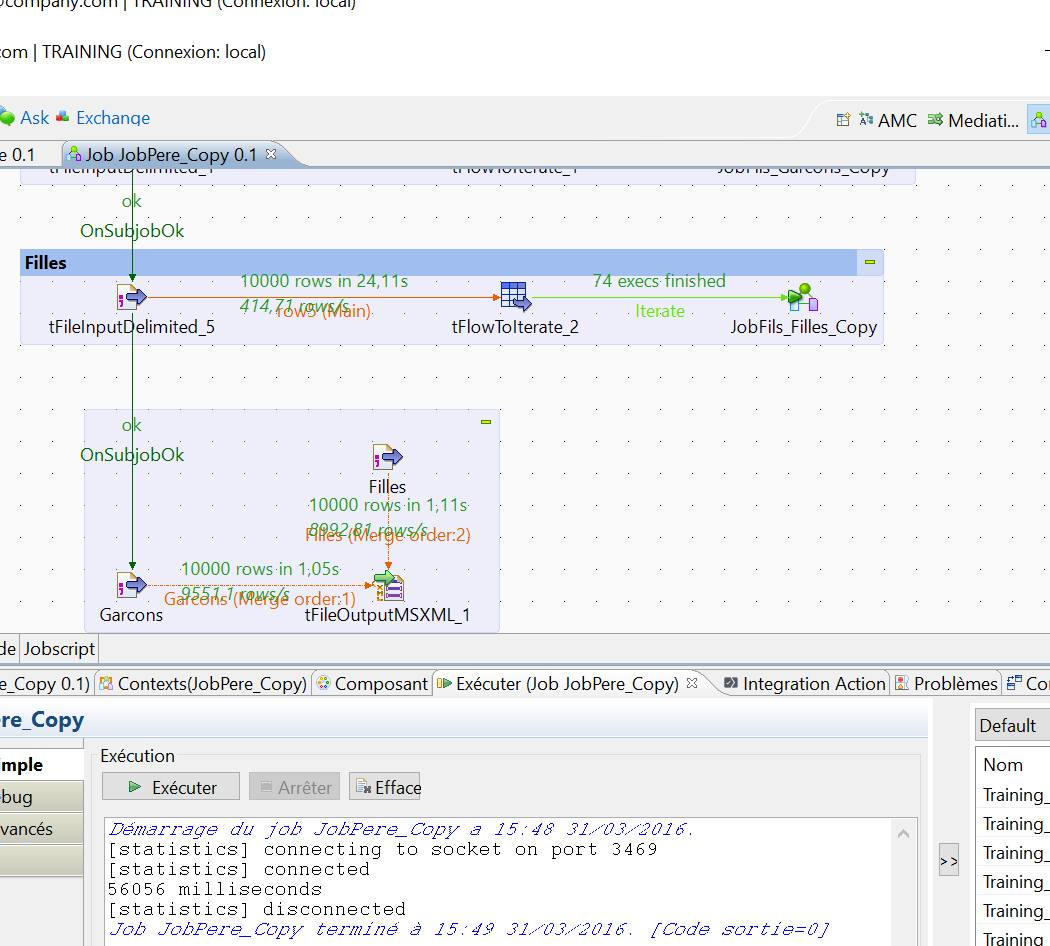Click the AMC perspective icon
1050x946 pixels.
(866, 120)
